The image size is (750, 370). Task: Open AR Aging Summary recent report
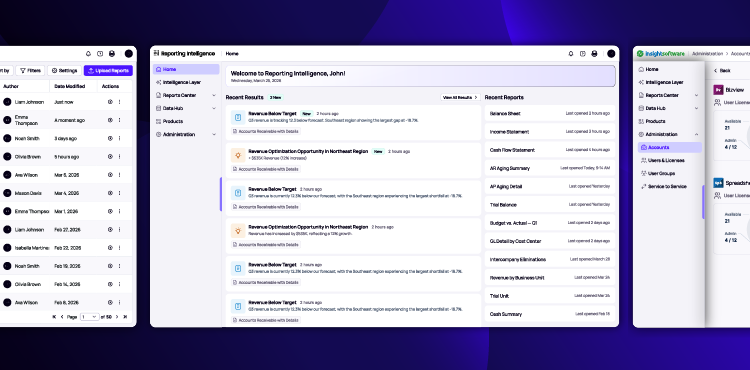[x=550, y=168]
